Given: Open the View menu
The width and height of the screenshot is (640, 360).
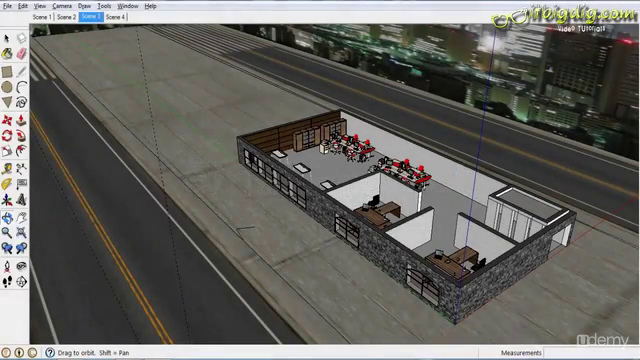Looking at the screenshot, I should (x=40, y=6).
